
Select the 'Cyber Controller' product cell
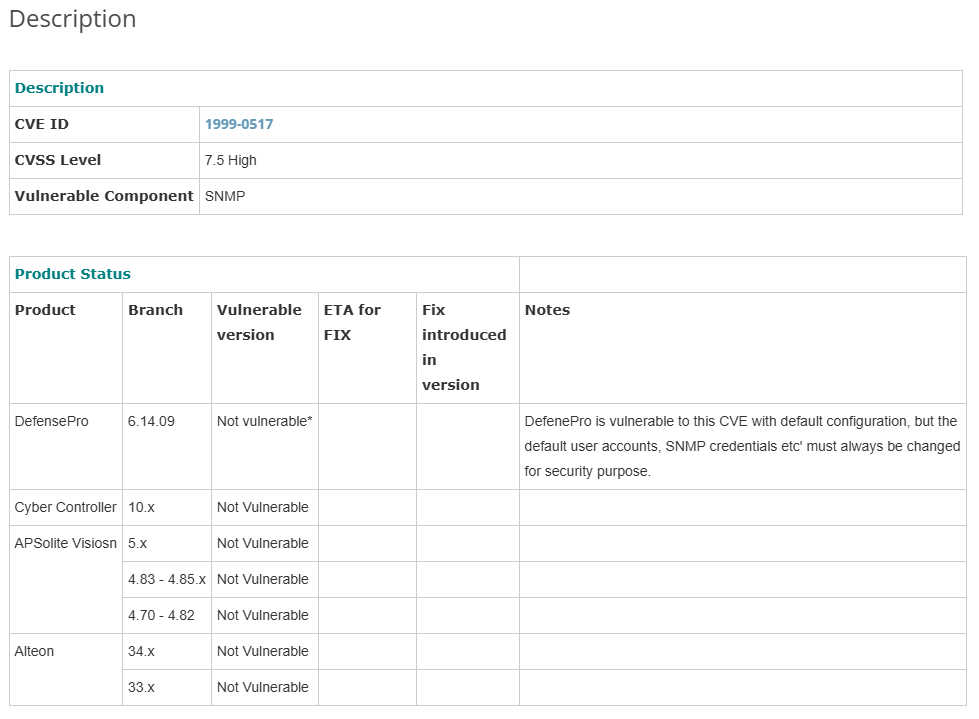66,507
